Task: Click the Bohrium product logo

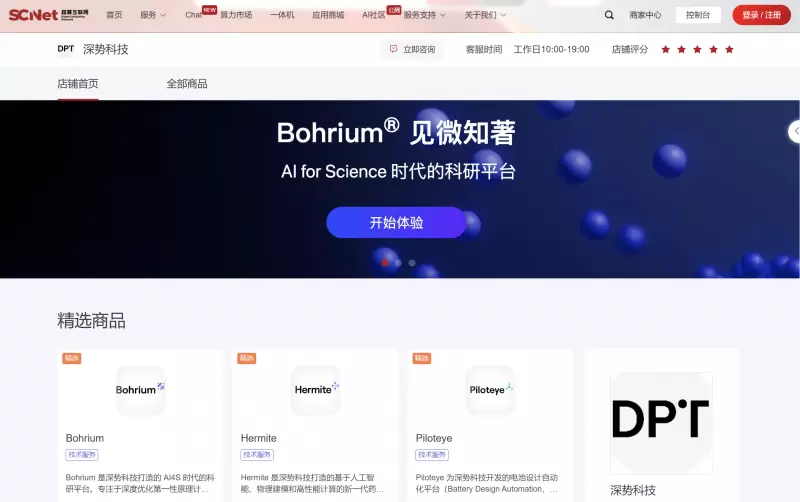Action: click(140, 390)
